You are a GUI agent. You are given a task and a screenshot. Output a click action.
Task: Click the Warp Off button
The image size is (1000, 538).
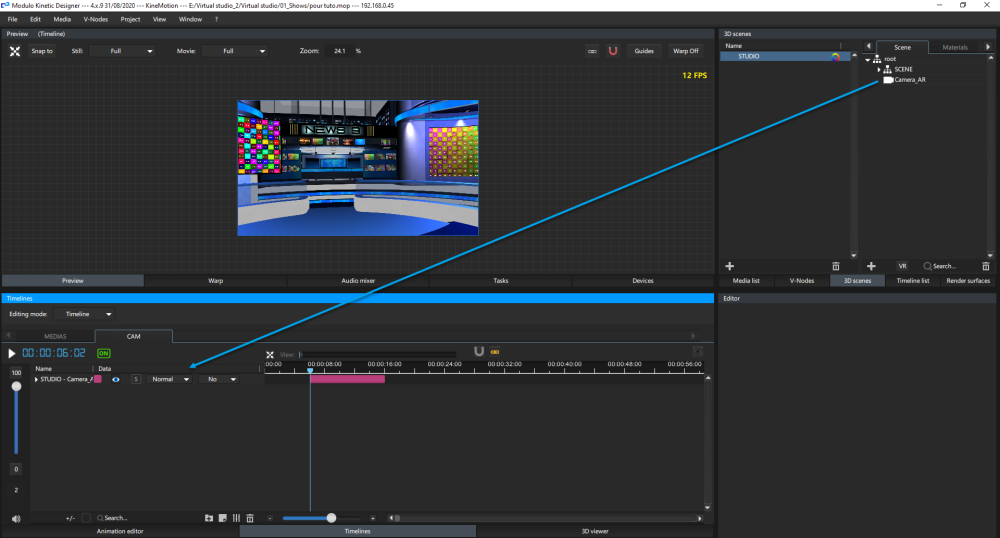tap(686, 51)
